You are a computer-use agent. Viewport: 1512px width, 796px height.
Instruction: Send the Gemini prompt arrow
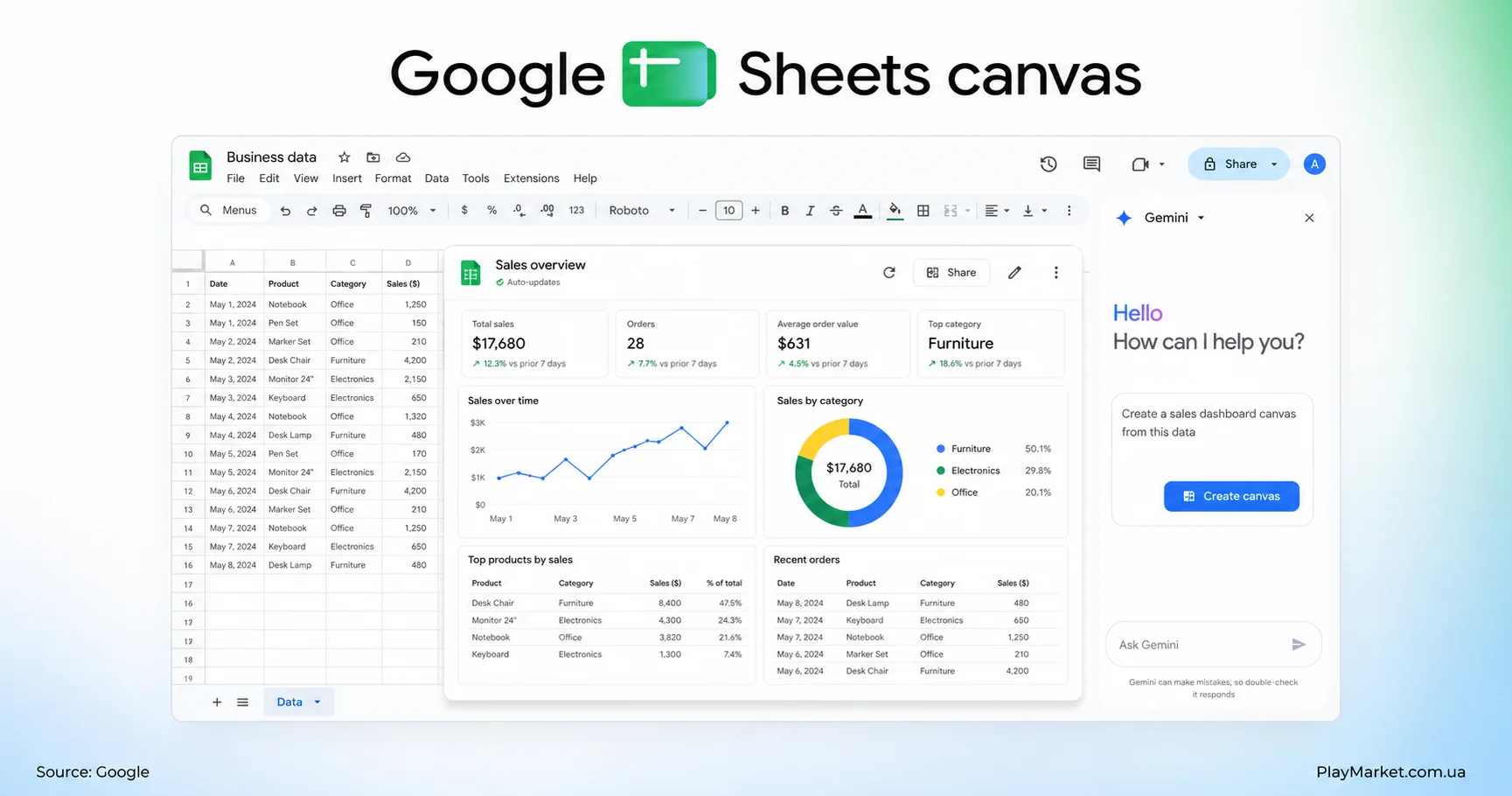tap(1299, 645)
